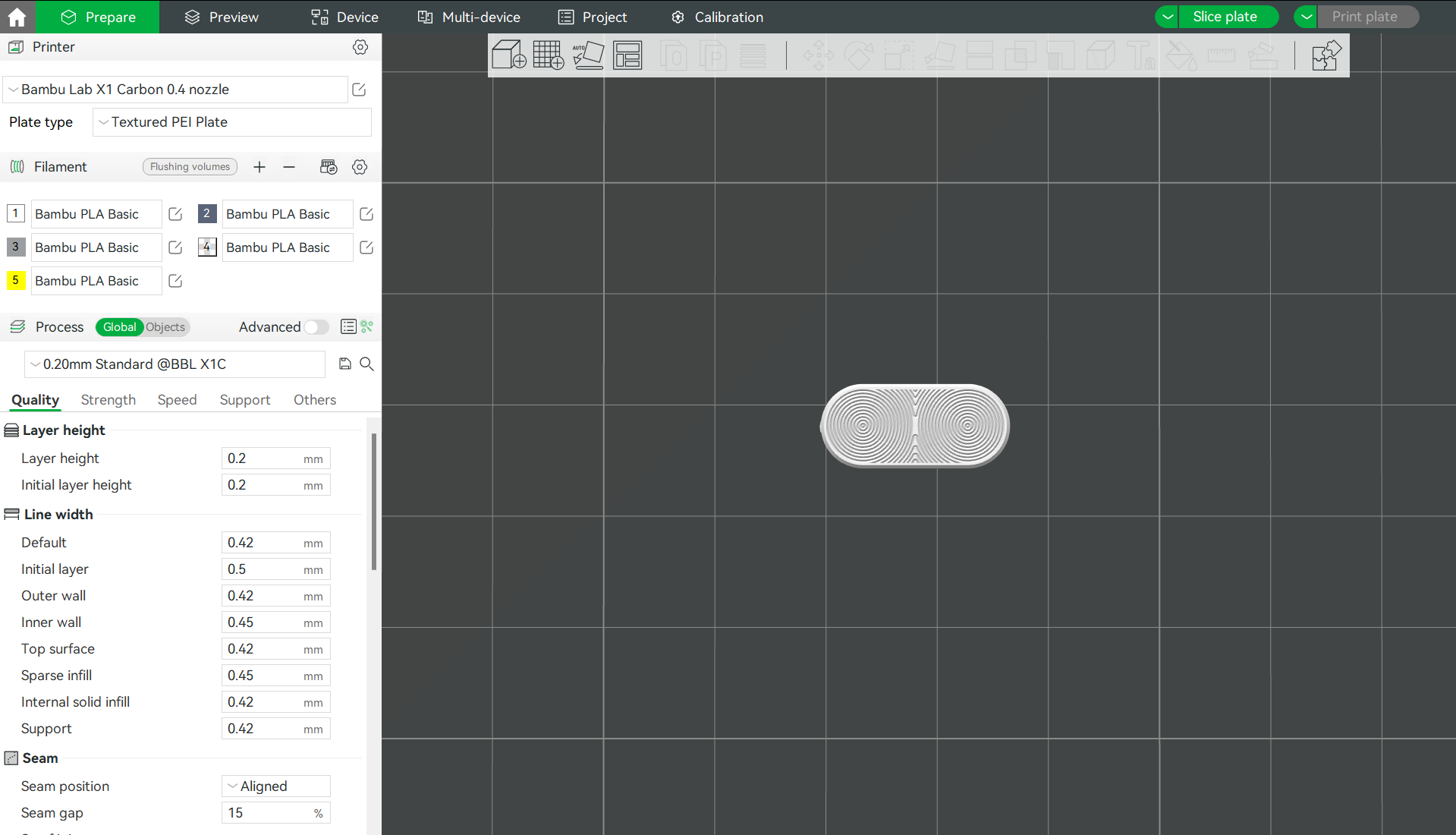Open the Device tab
The width and height of the screenshot is (1456, 835).
coord(344,17)
